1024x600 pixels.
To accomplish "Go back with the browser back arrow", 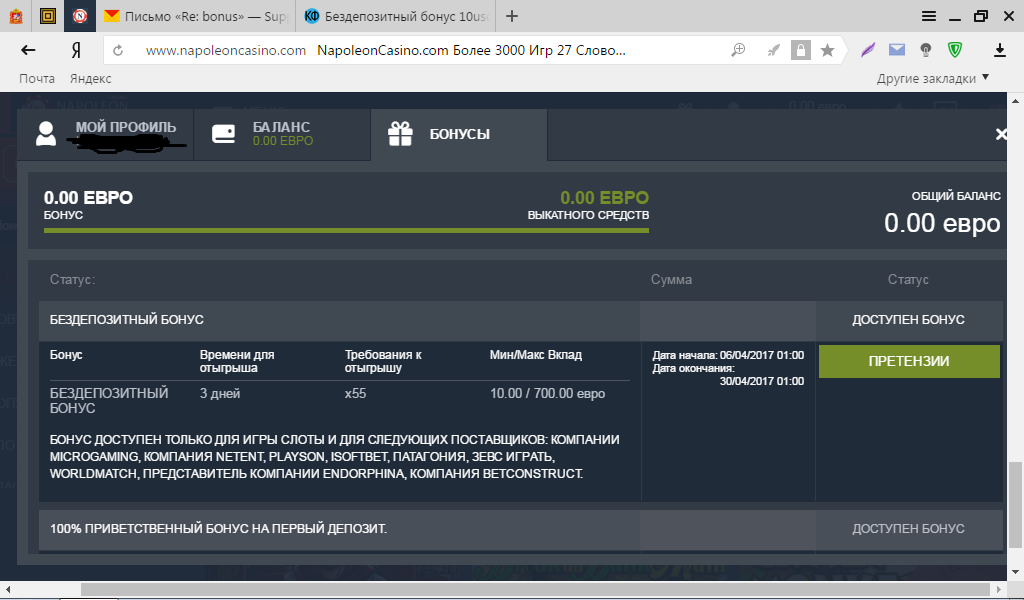I will [28, 50].
